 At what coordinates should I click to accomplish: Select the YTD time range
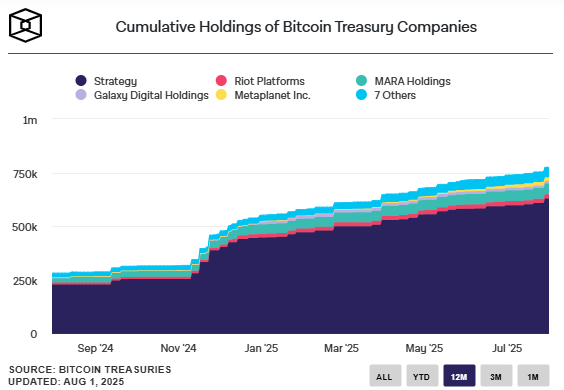pyautogui.click(x=422, y=376)
